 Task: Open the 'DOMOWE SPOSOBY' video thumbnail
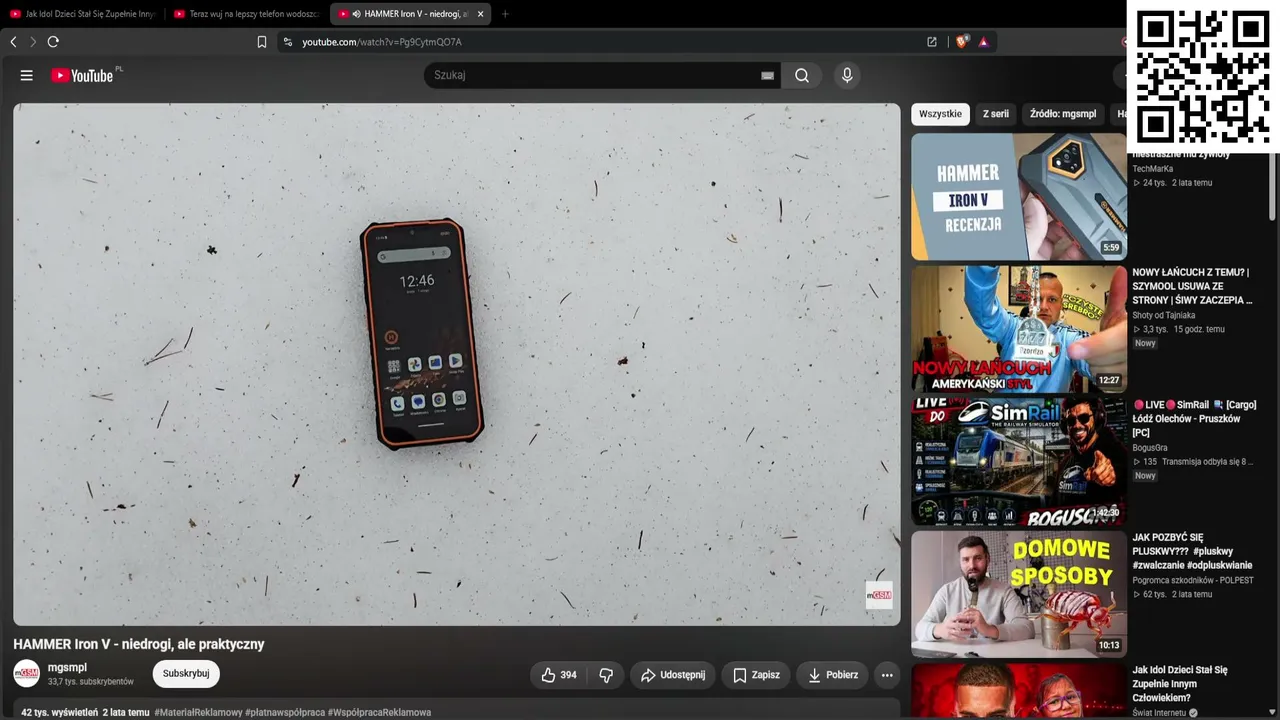(x=1019, y=594)
